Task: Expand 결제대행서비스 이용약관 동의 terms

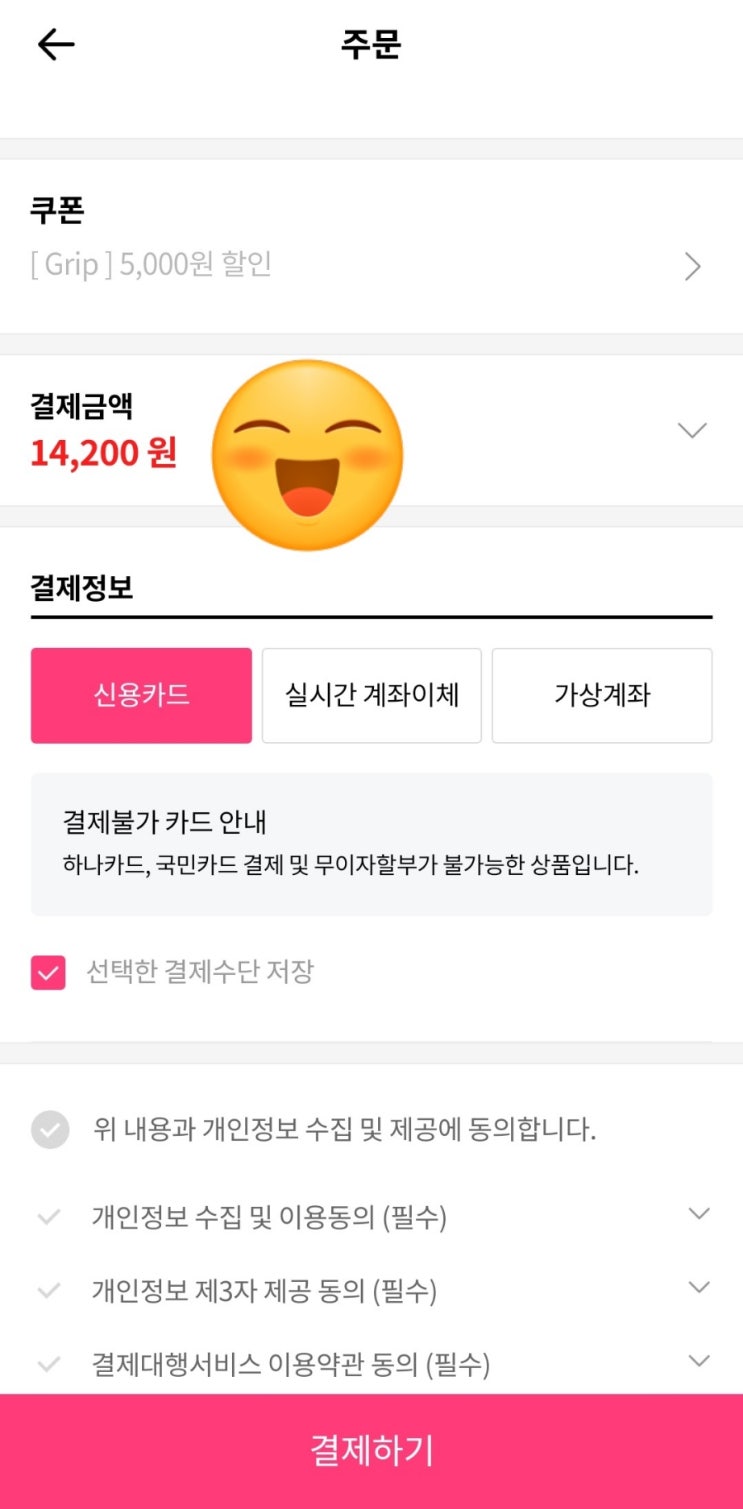Action: (699, 1361)
